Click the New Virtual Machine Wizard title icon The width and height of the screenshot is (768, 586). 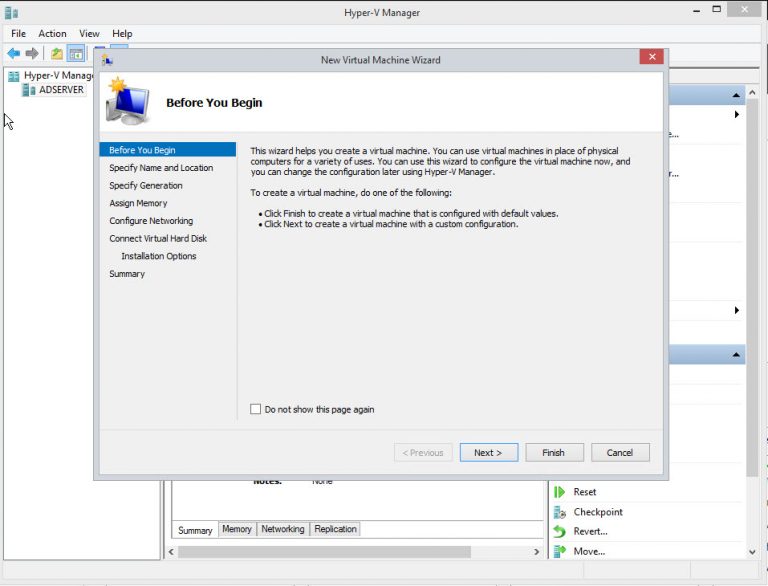click(x=107, y=60)
